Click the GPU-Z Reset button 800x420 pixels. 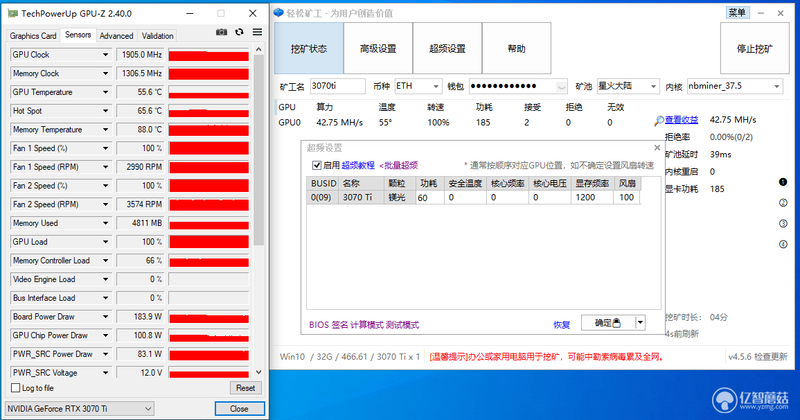coord(245,388)
